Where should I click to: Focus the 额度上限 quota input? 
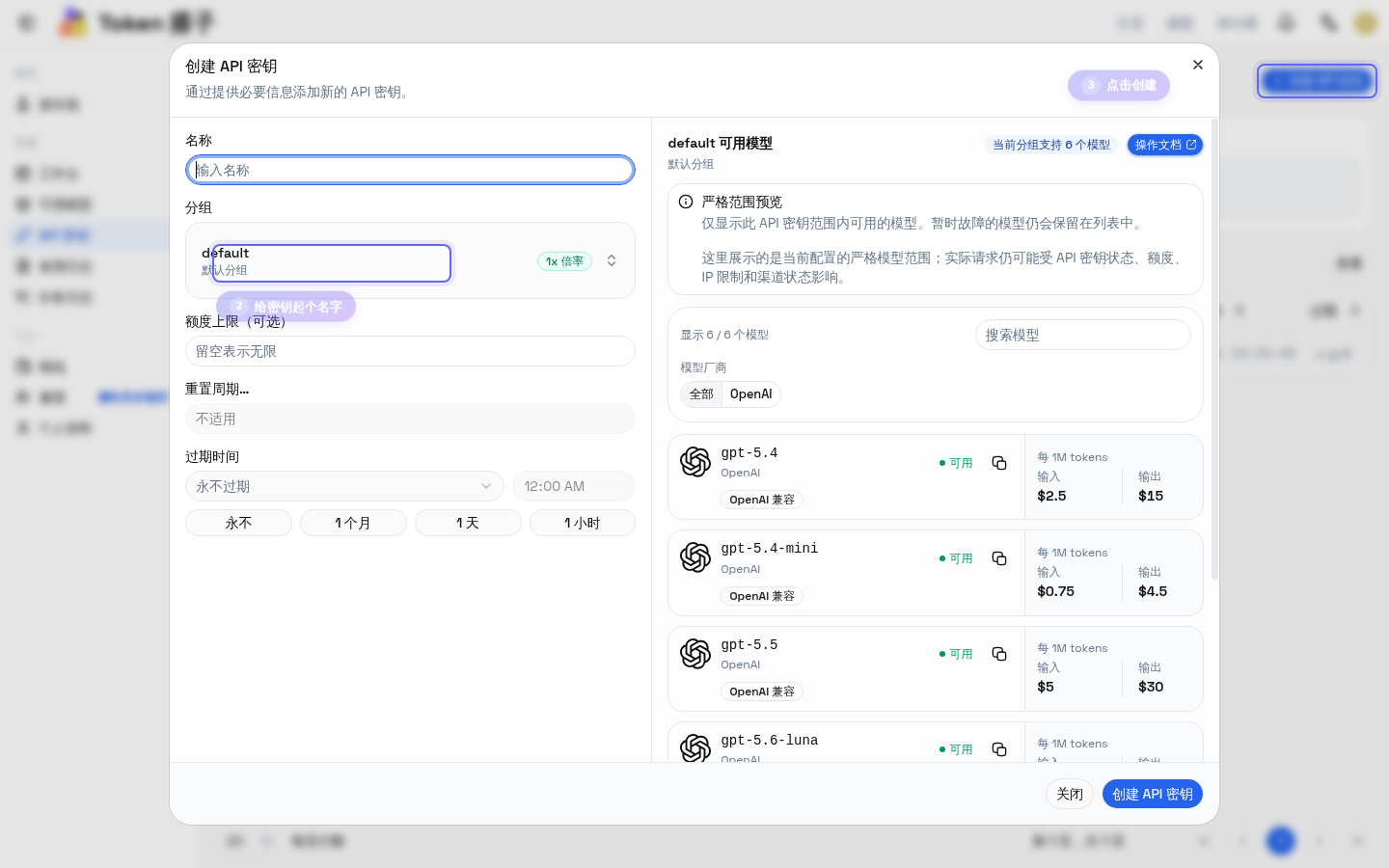click(x=410, y=351)
